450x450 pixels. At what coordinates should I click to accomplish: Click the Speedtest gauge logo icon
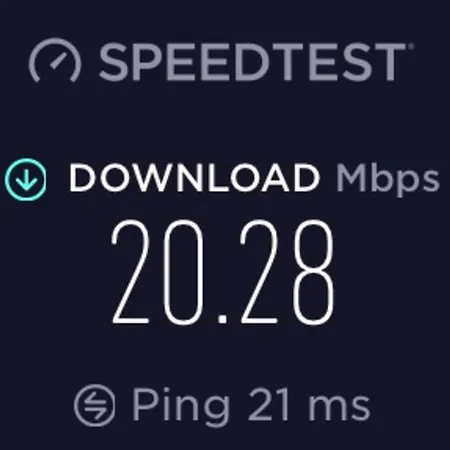[x=55, y=60]
